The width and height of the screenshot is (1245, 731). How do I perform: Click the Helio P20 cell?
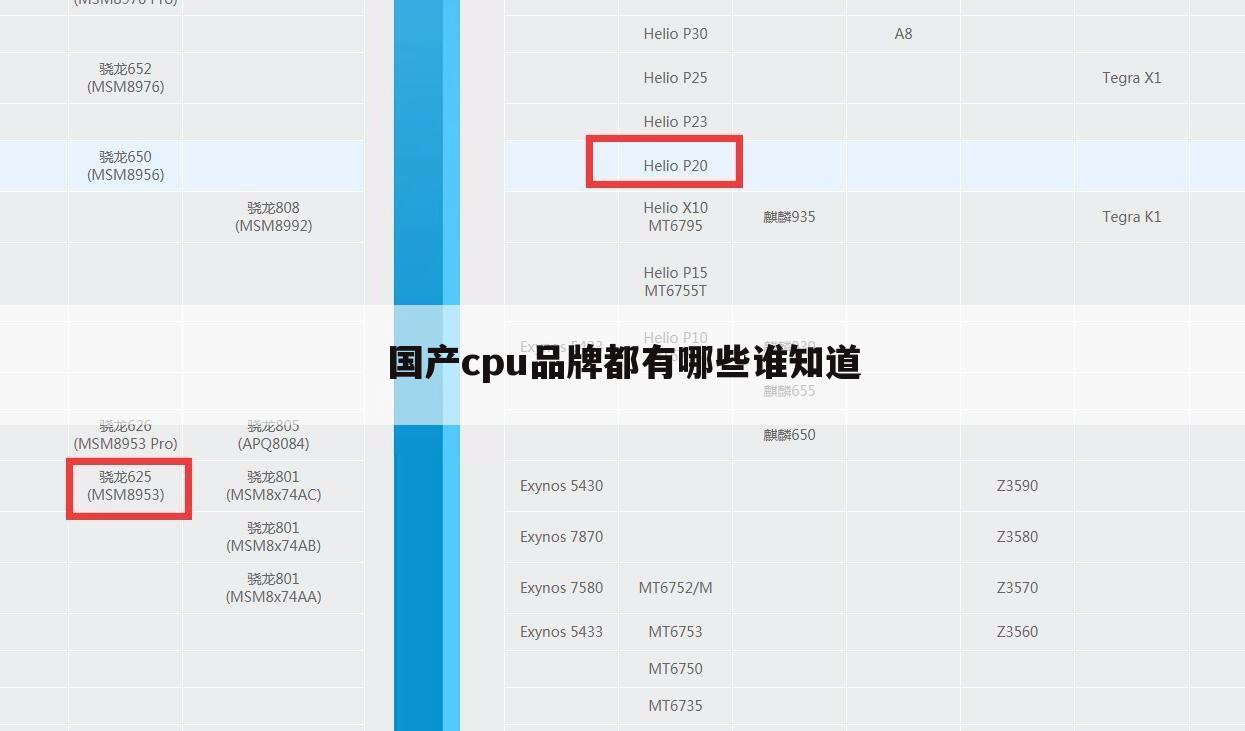675,166
